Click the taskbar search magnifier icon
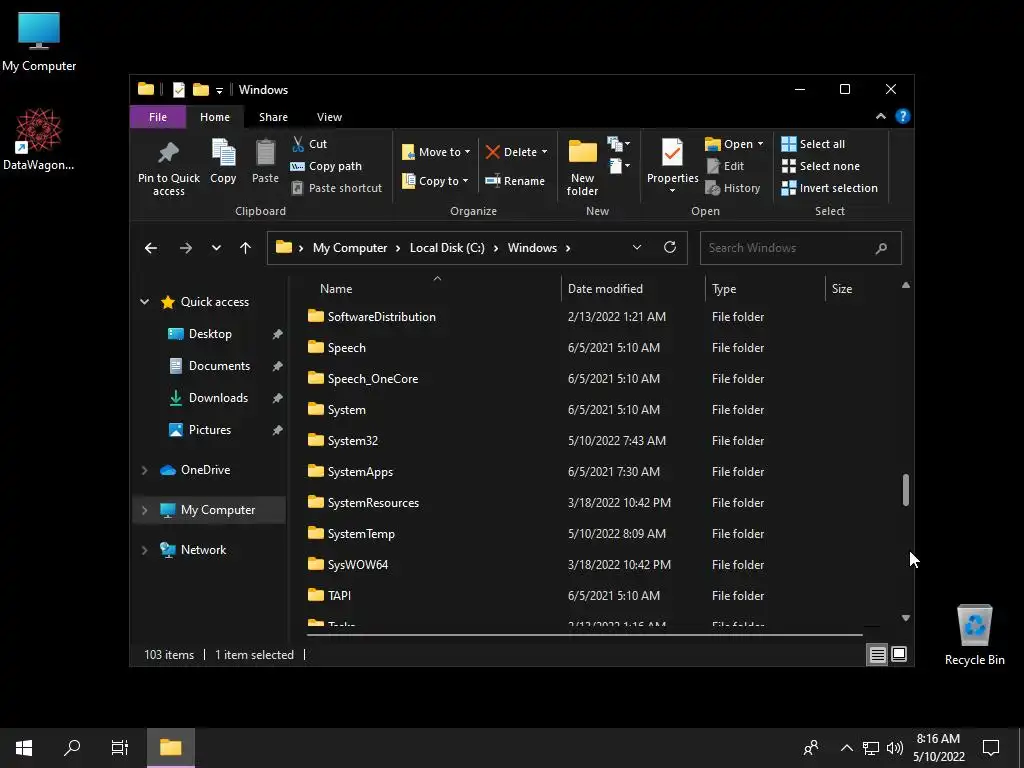Screen dimensions: 1024x768 [72, 748]
